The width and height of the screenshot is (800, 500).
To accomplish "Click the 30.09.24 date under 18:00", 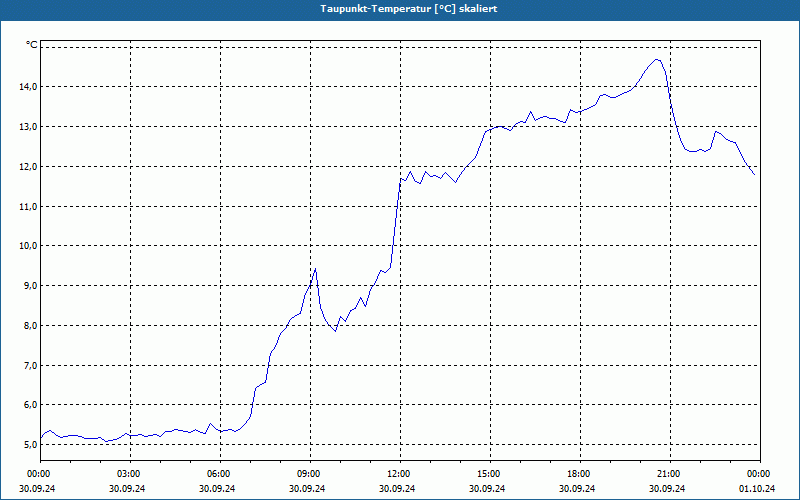I will tap(577, 488).
